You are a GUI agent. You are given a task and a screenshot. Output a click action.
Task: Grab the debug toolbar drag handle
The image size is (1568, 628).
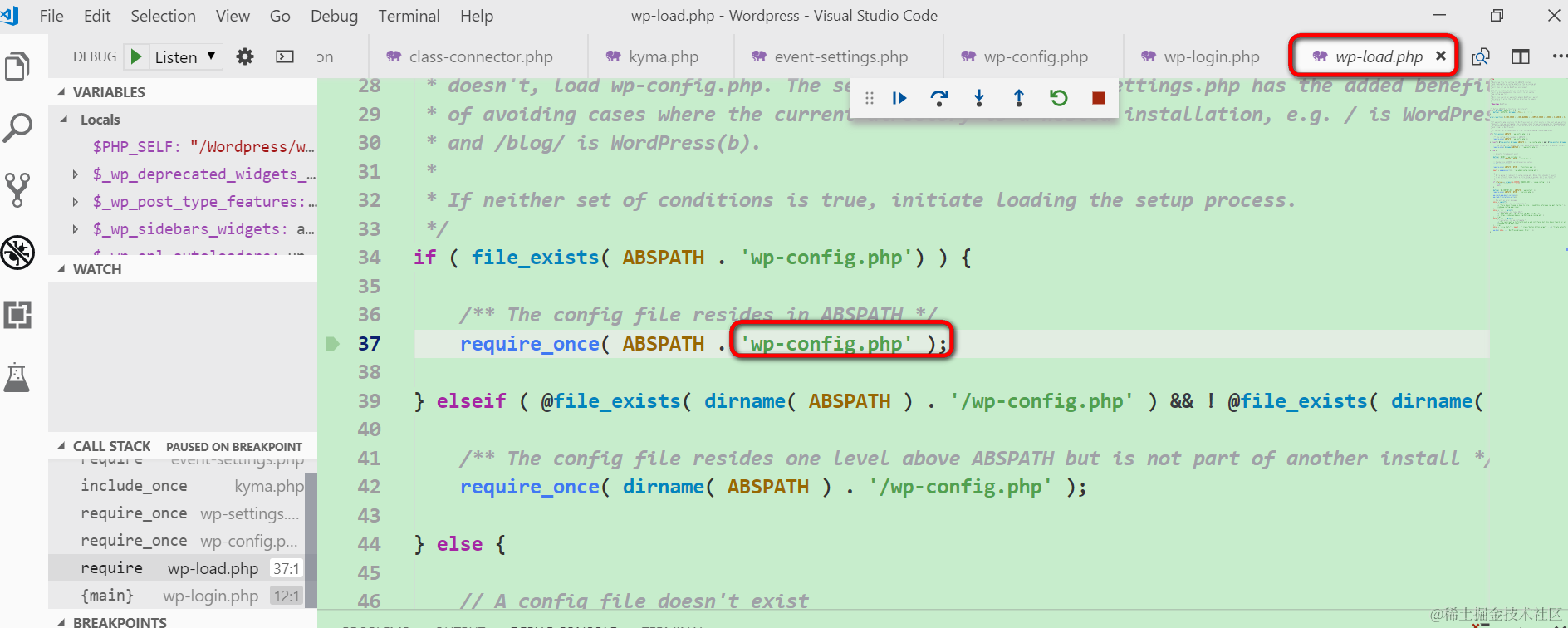point(870,98)
